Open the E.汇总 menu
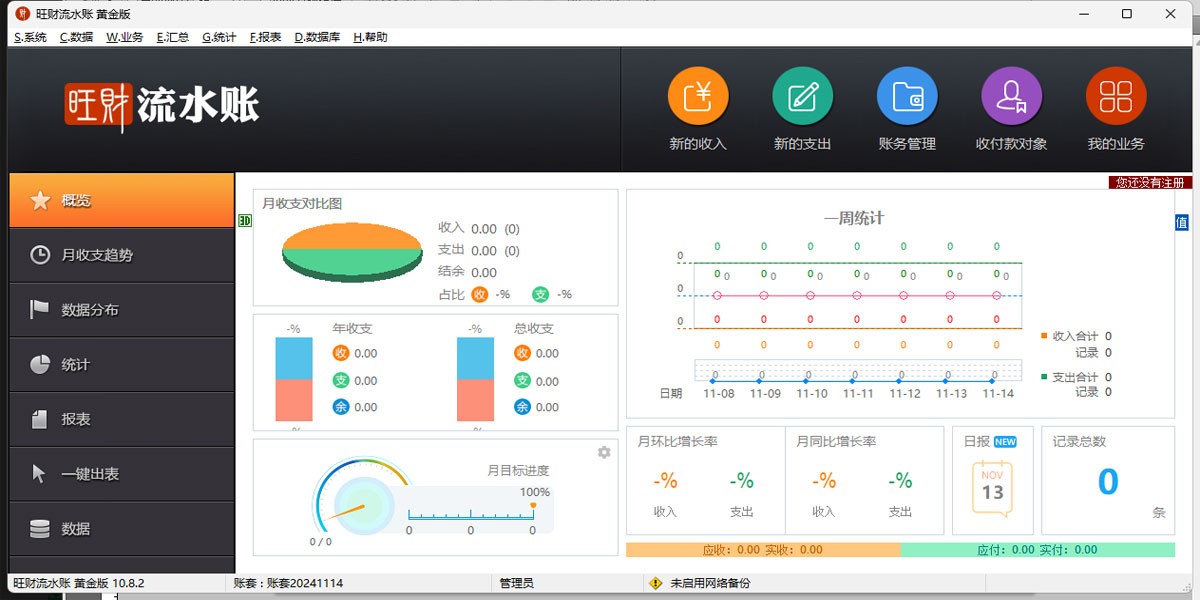This screenshot has height=600, width=1200. tap(173, 37)
